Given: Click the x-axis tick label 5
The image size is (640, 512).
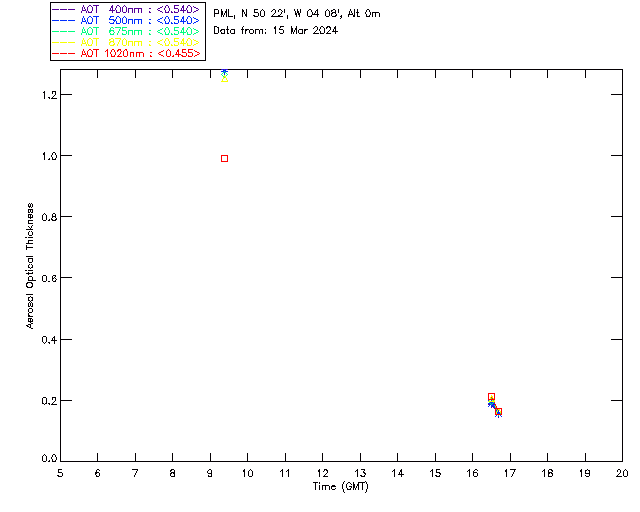Looking at the screenshot, I should click(60, 474).
